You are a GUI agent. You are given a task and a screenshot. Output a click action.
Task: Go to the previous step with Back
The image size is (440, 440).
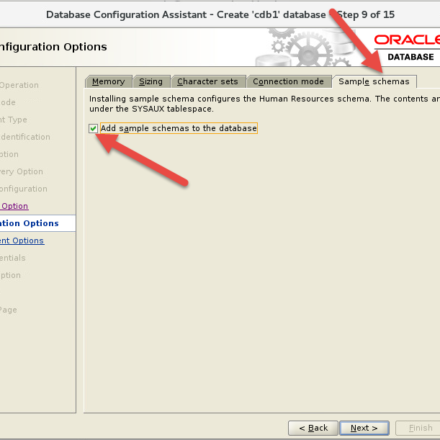(313, 428)
